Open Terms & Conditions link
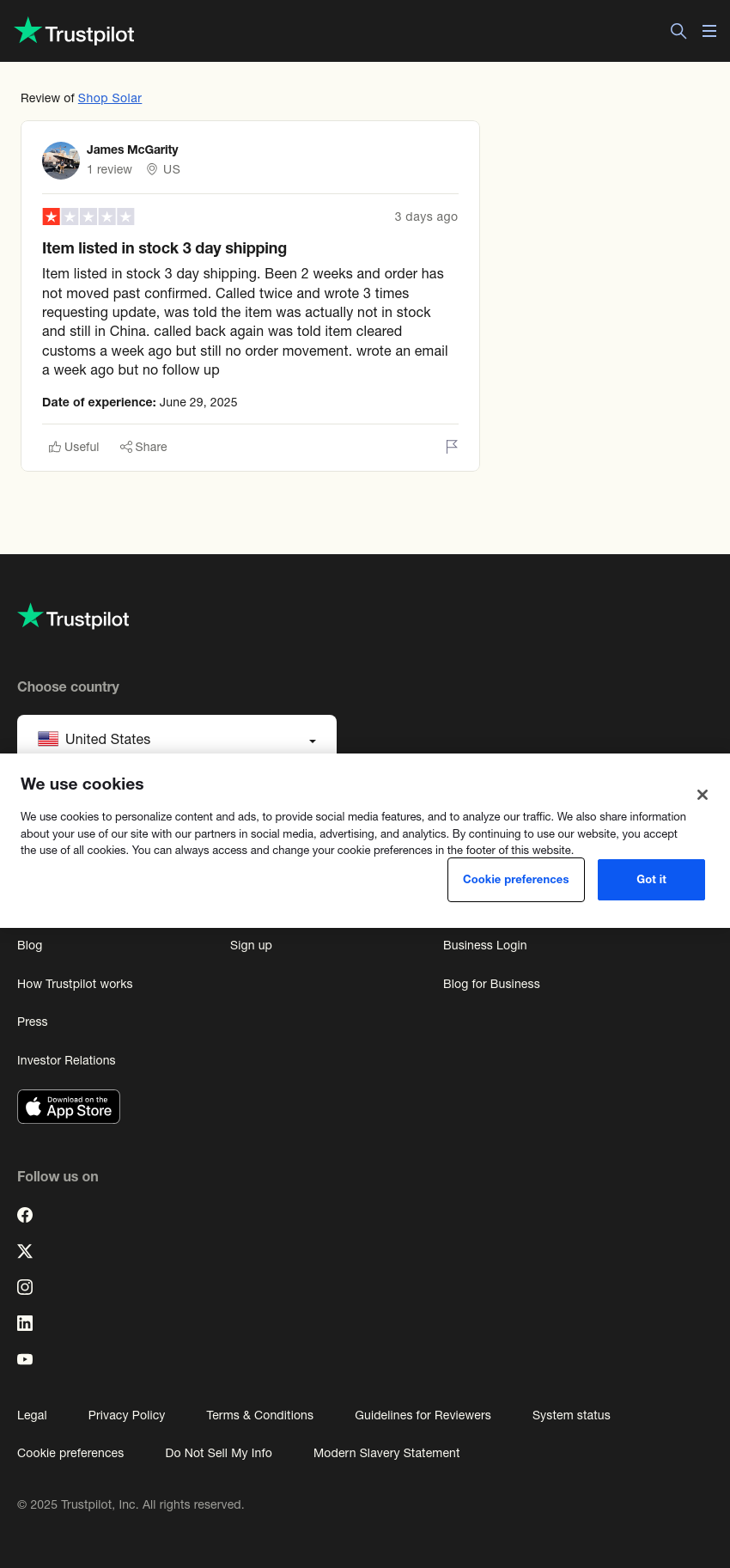Screen dimensions: 730x1568 point(259,1415)
